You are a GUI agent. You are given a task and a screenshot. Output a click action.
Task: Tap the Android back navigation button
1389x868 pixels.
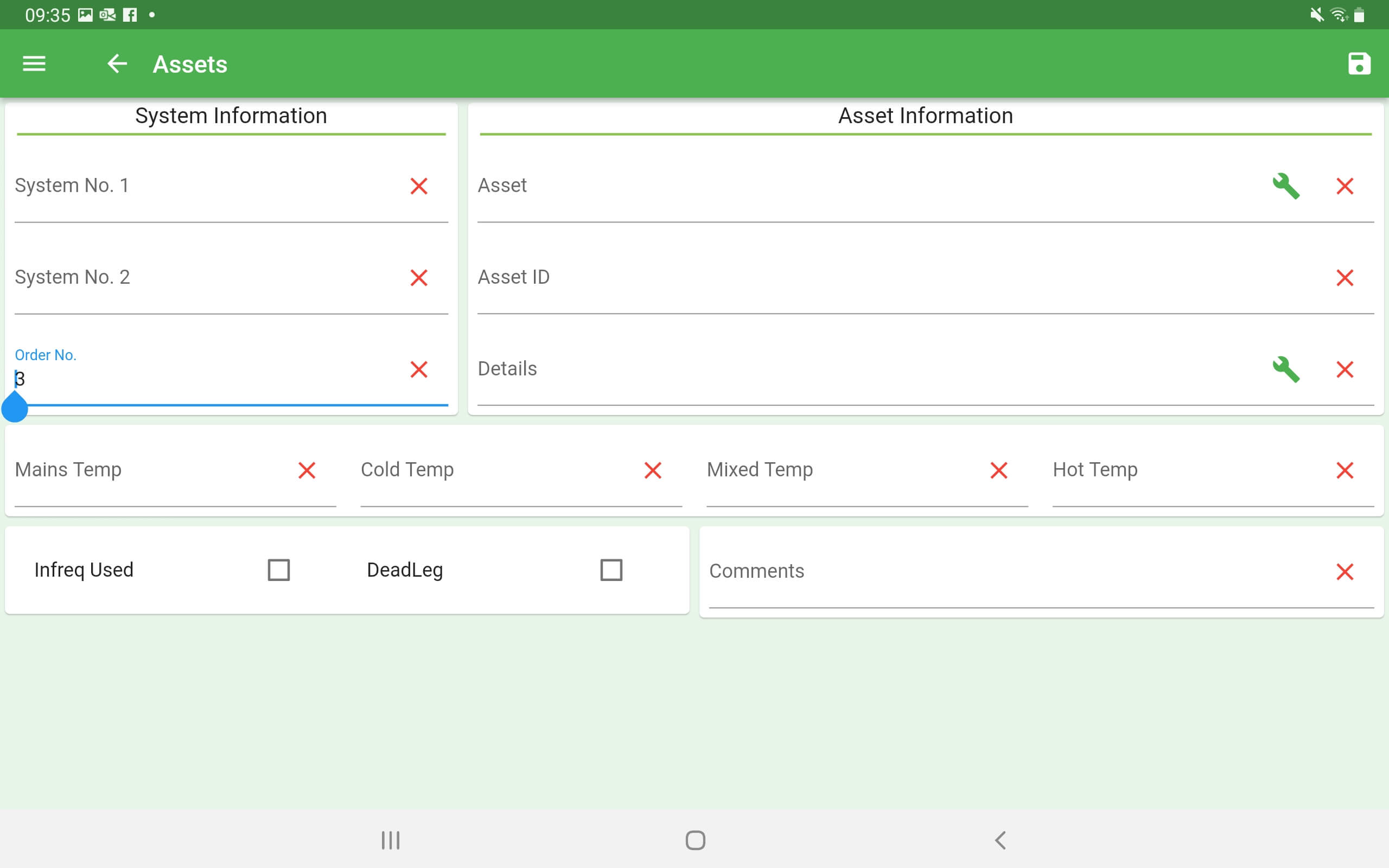coord(1000,840)
